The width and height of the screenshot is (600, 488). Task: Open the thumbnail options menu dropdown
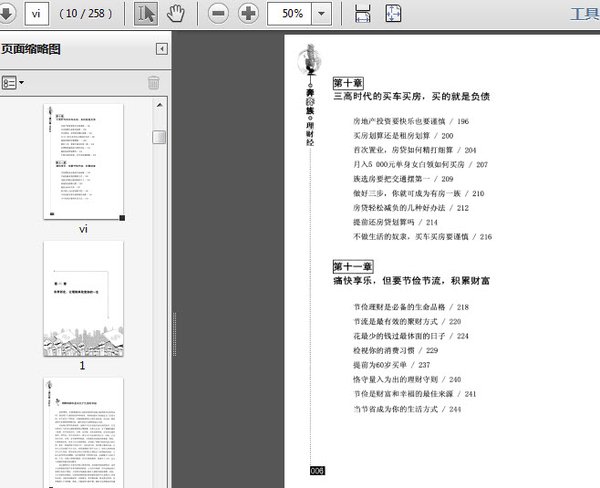pyautogui.click(x=14, y=82)
